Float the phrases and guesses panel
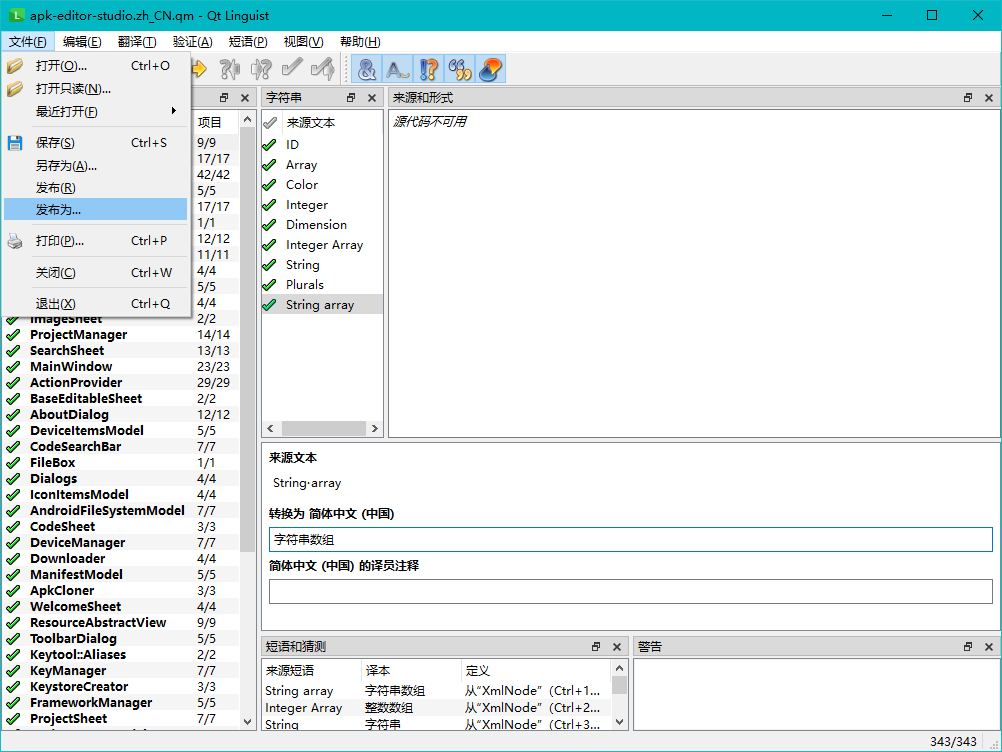 (x=596, y=647)
